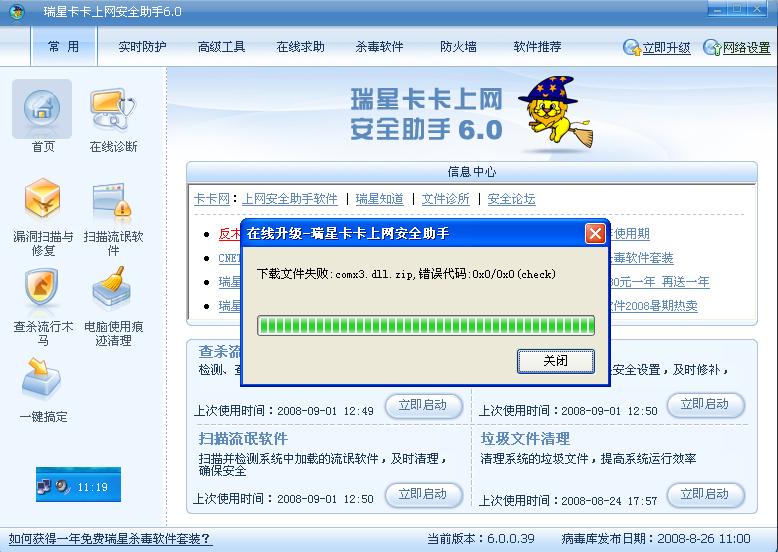Click the download failure error message text
This screenshot has width=778, height=552.
[406, 274]
